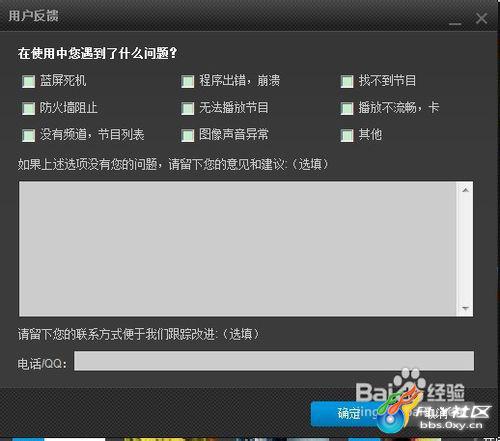The width and height of the screenshot is (500, 441).
Task: Enable the 防火墙阻止 checkbox
Action: click(28, 108)
